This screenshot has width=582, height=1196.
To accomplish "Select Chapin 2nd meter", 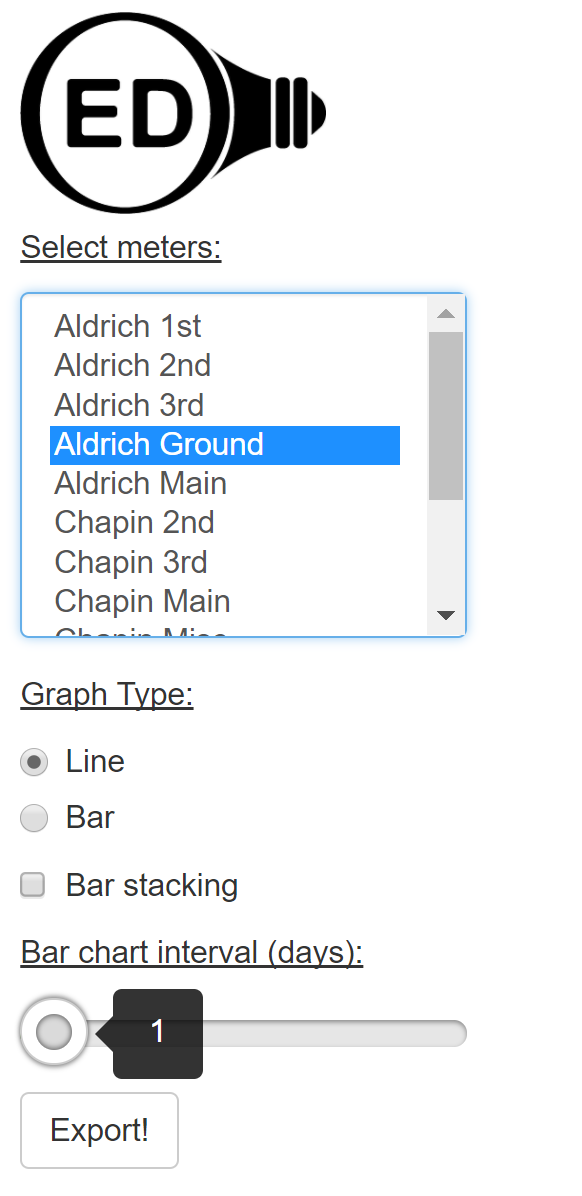I will click(x=134, y=523).
